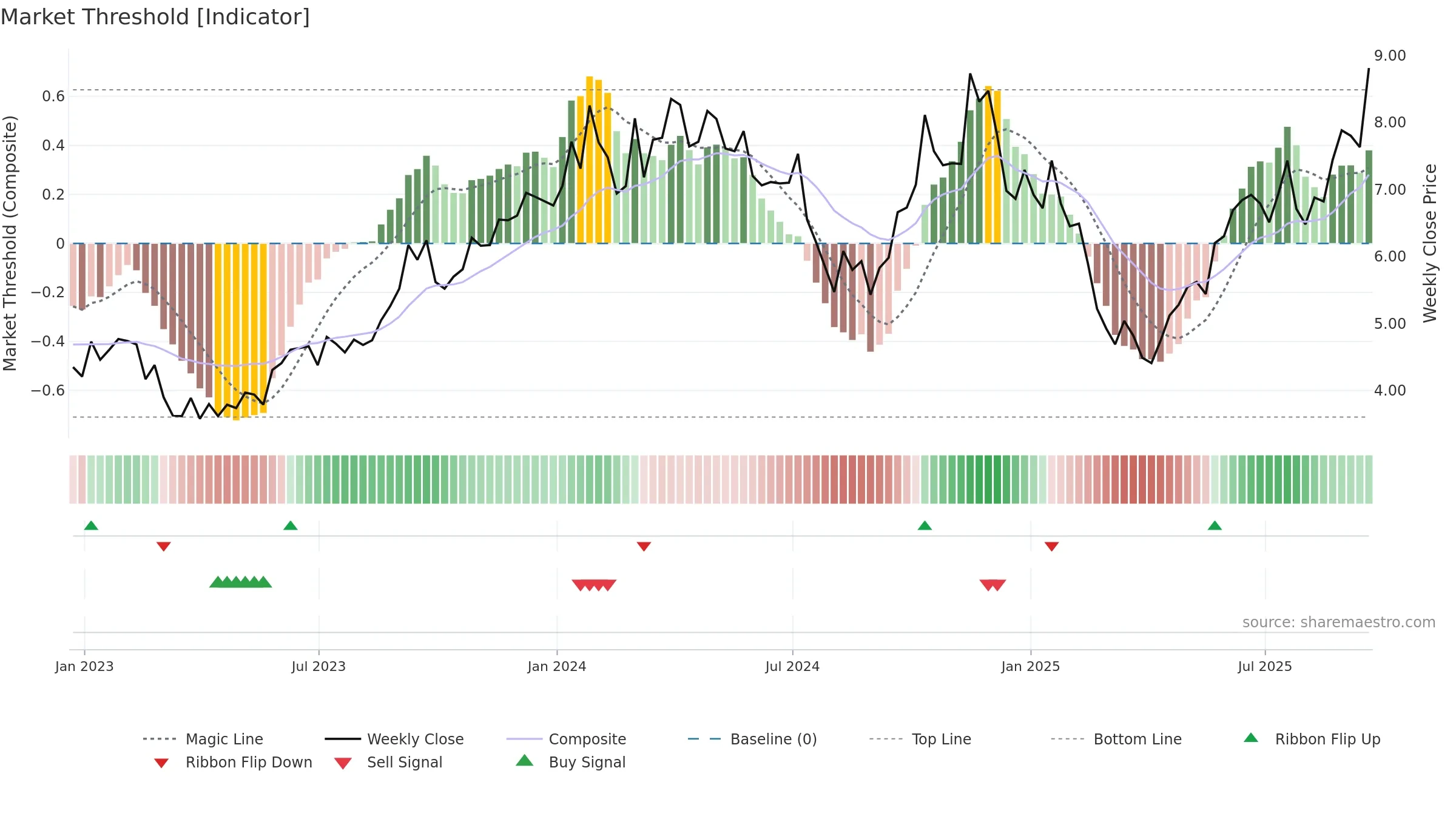Screen dimensions: 1456x819
Task: Click the Bottom Line dashed legend swatch
Action: click(1068, 739)
